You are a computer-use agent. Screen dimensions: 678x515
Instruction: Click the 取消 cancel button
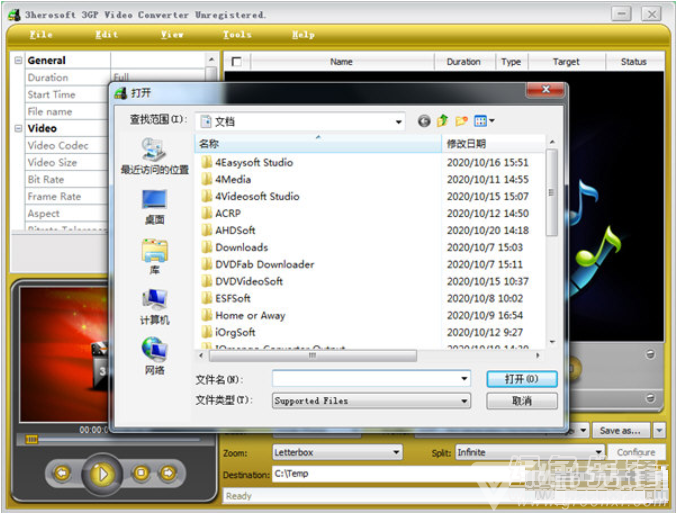point(522,401)
